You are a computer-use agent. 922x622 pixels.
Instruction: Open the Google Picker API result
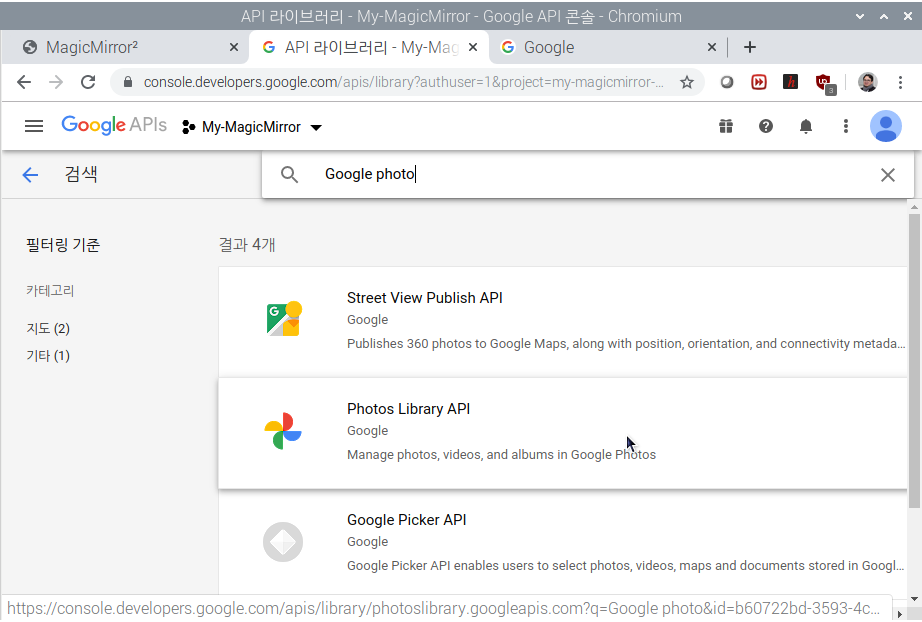coord(563,544)
